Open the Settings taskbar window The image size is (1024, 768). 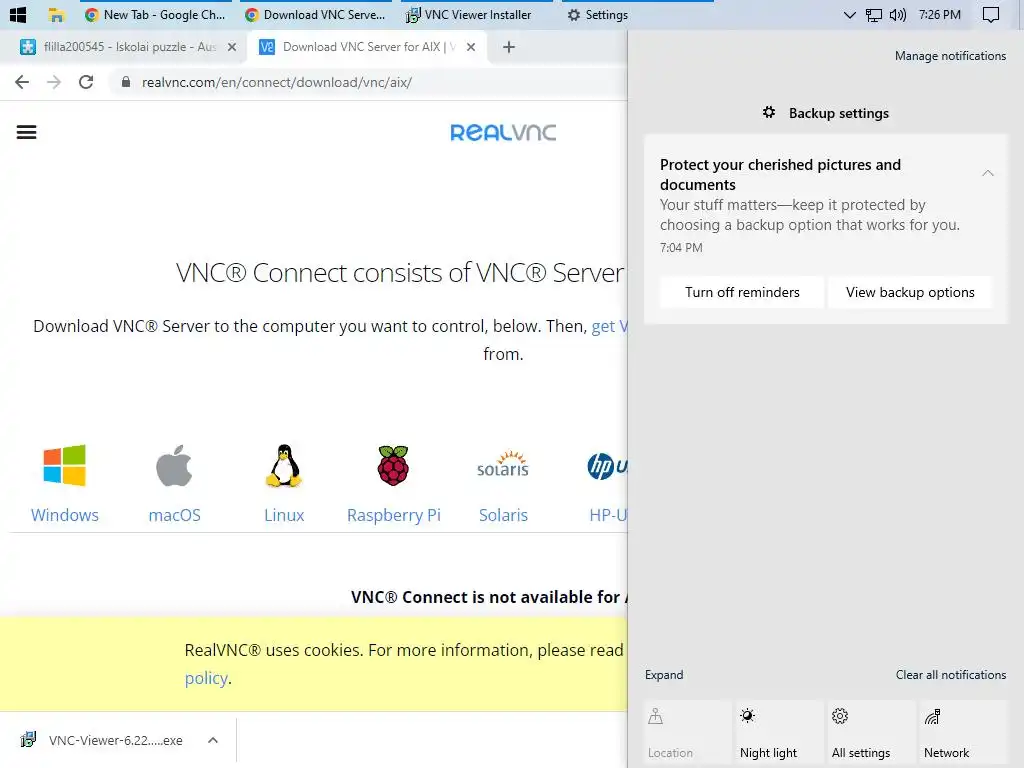click(x=637, y=14)
